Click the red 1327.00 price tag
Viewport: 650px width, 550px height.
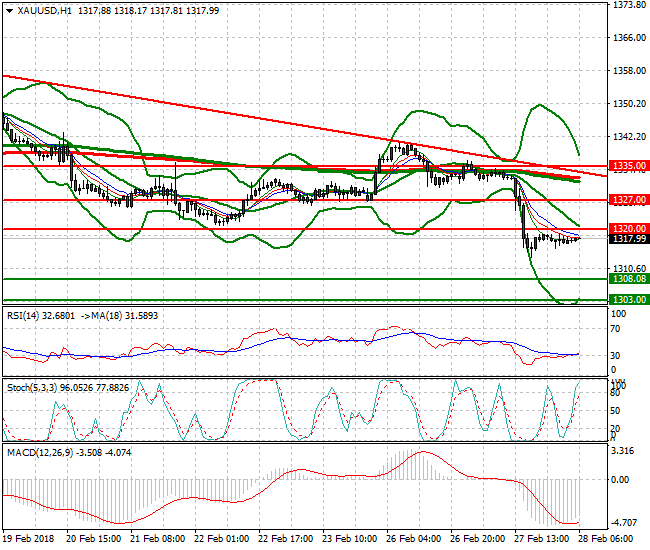tap(628, 200)
